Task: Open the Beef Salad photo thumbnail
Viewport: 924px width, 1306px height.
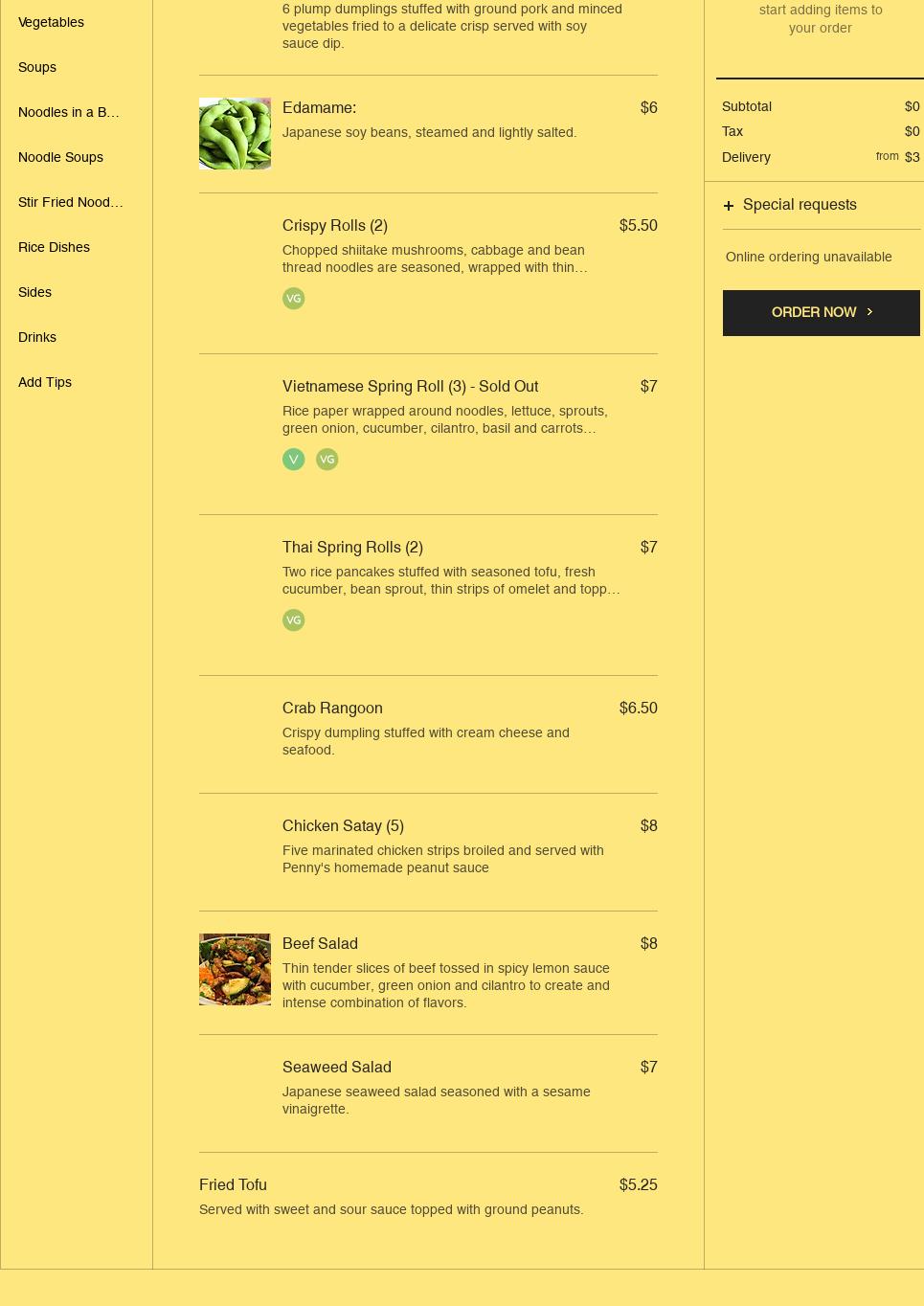Action: coord(235,969)
